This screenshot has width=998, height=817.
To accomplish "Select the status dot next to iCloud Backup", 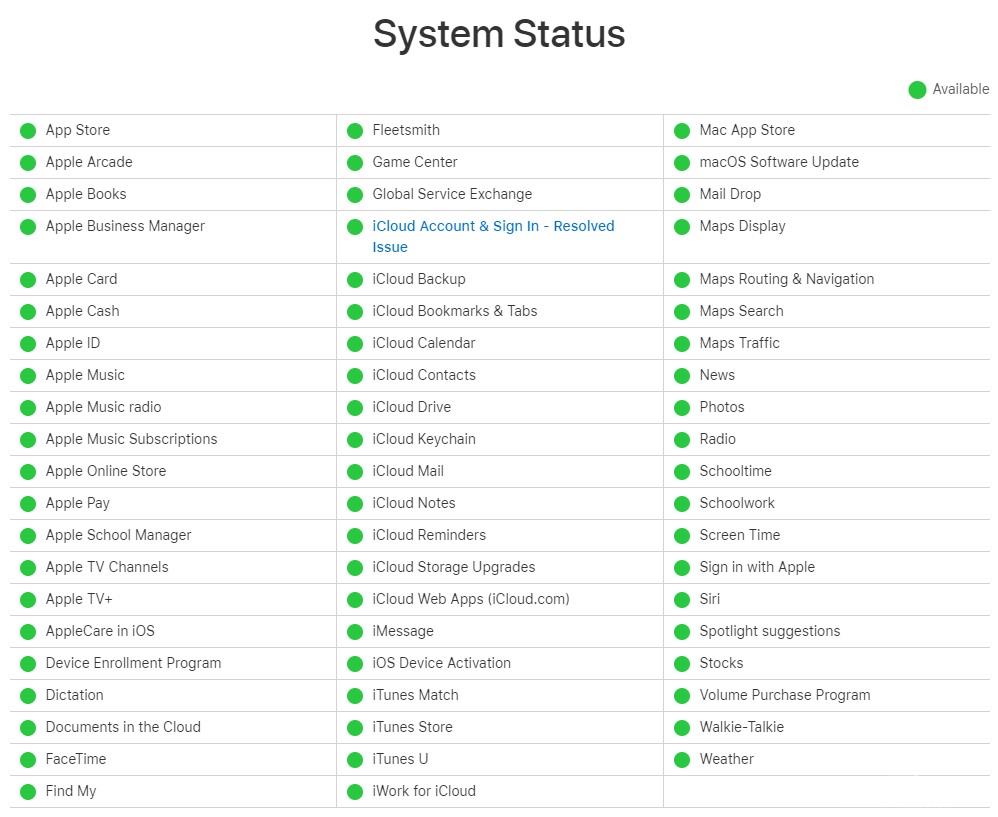I will click(x=355, y=279).
